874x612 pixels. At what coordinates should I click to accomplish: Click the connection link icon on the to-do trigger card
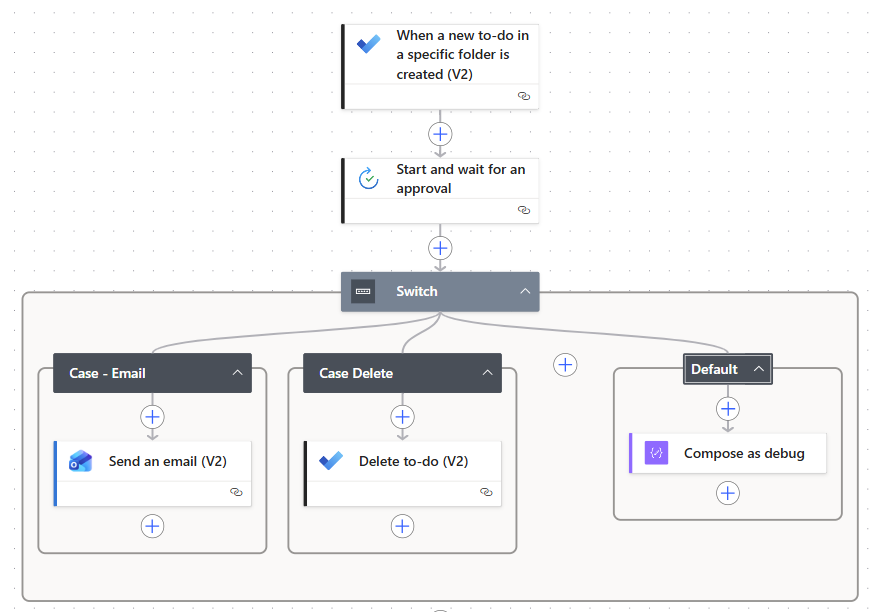(x=524, y=96)
